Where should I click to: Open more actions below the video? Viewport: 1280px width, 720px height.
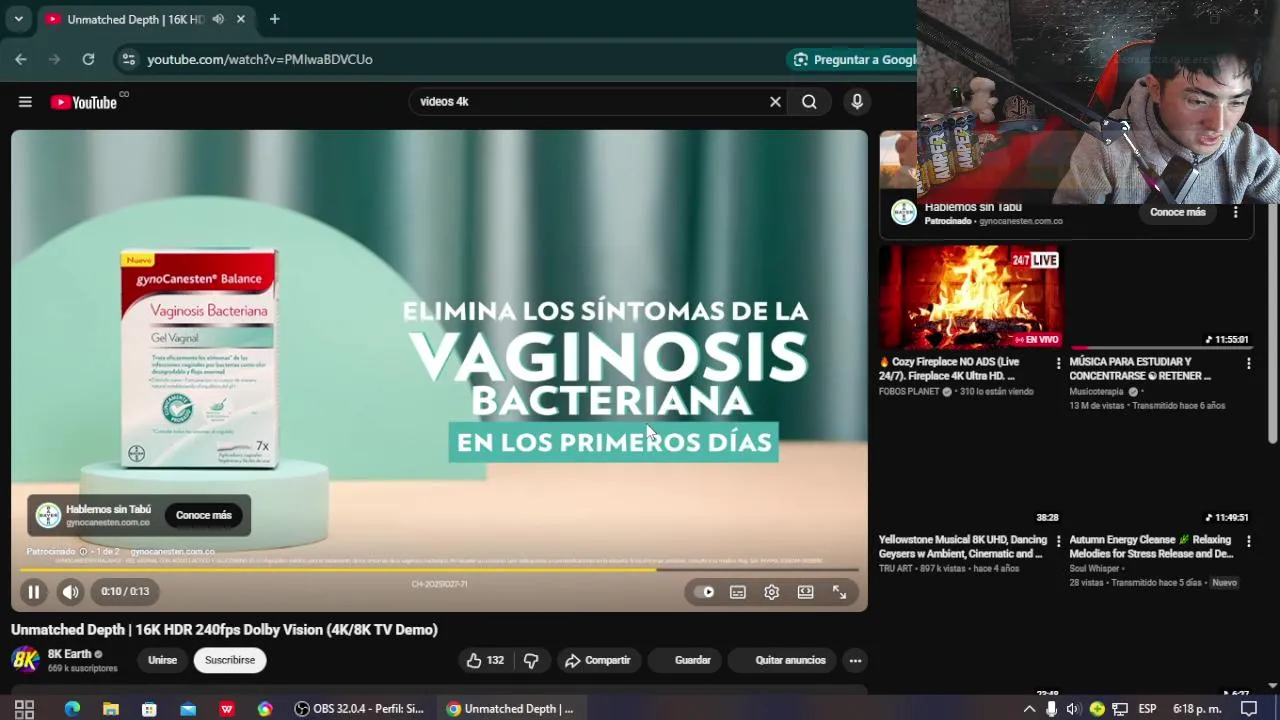(855, 660)
